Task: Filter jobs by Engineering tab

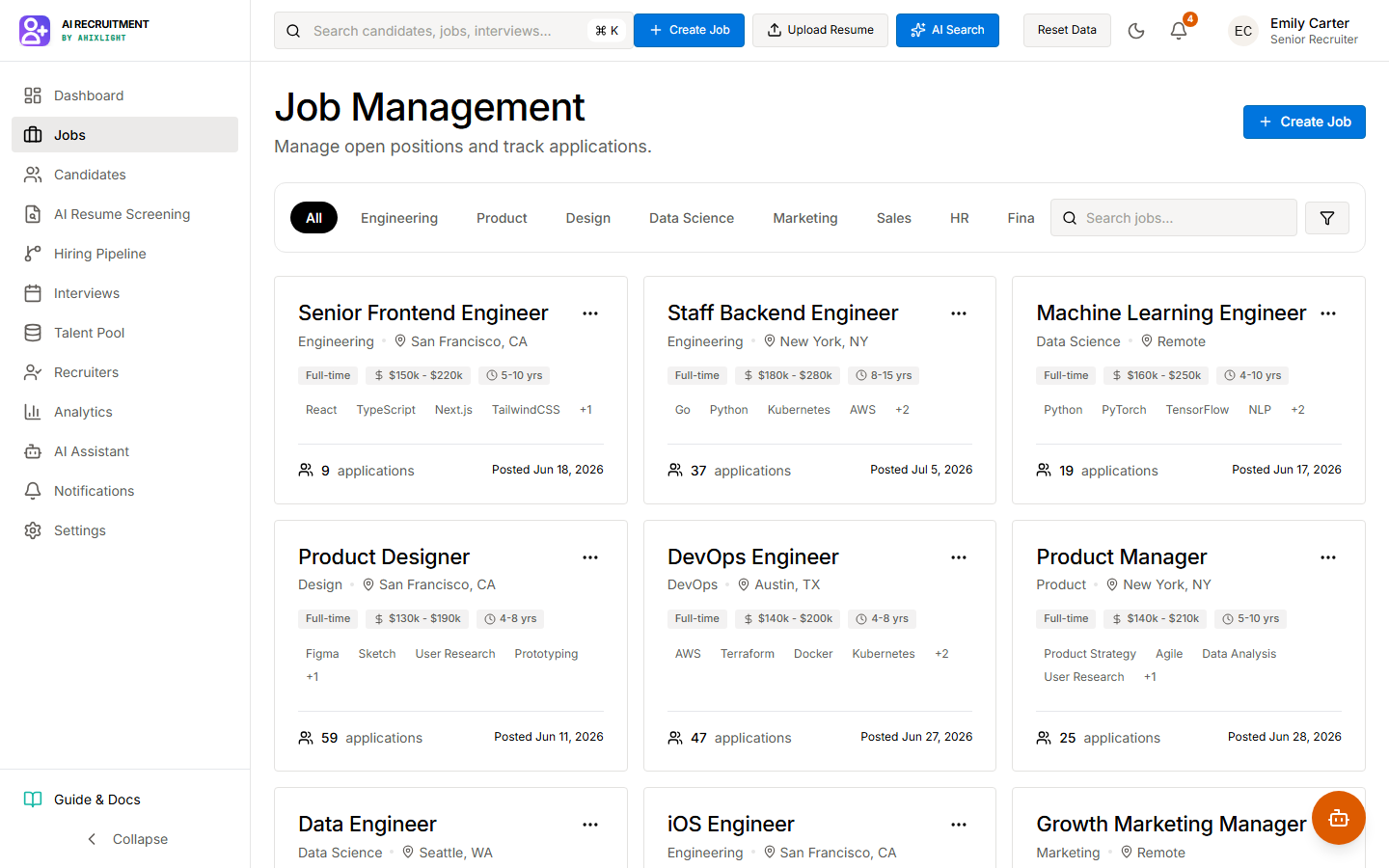Action: coord(399,218)
